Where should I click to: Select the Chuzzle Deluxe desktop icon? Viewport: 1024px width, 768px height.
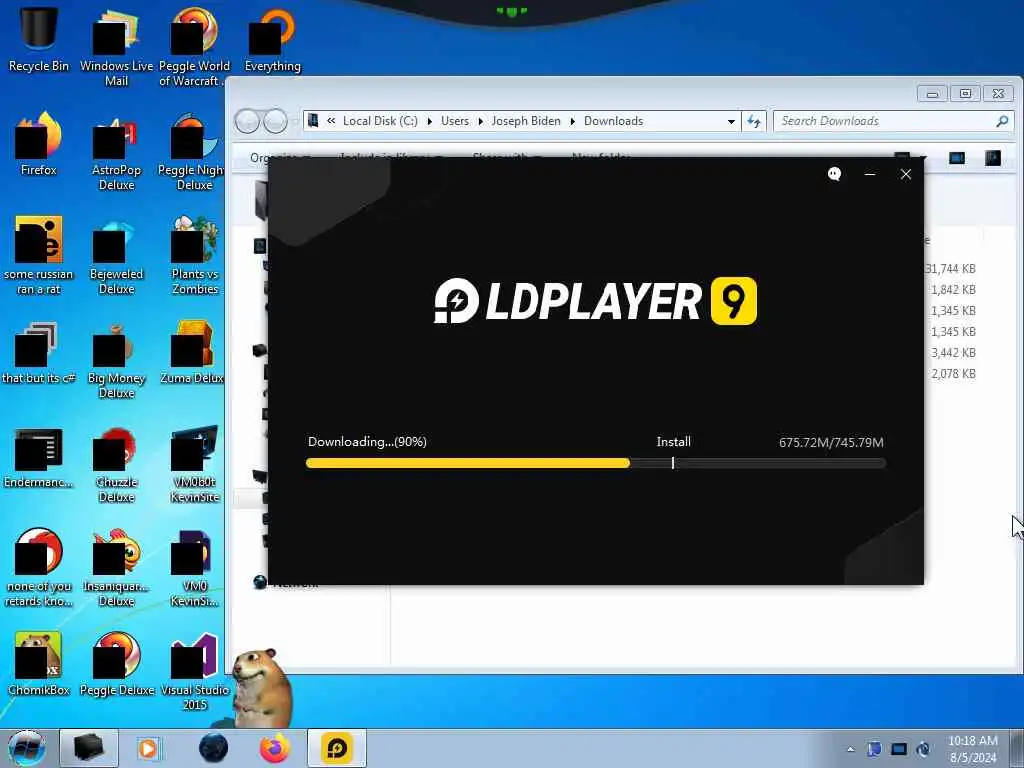coord(116,464)
